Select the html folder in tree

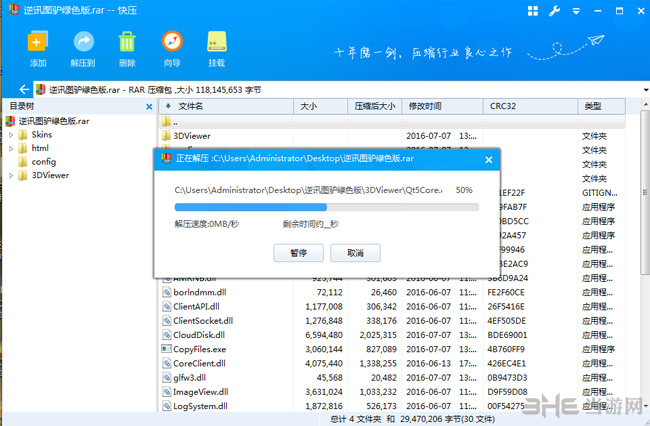34,148
